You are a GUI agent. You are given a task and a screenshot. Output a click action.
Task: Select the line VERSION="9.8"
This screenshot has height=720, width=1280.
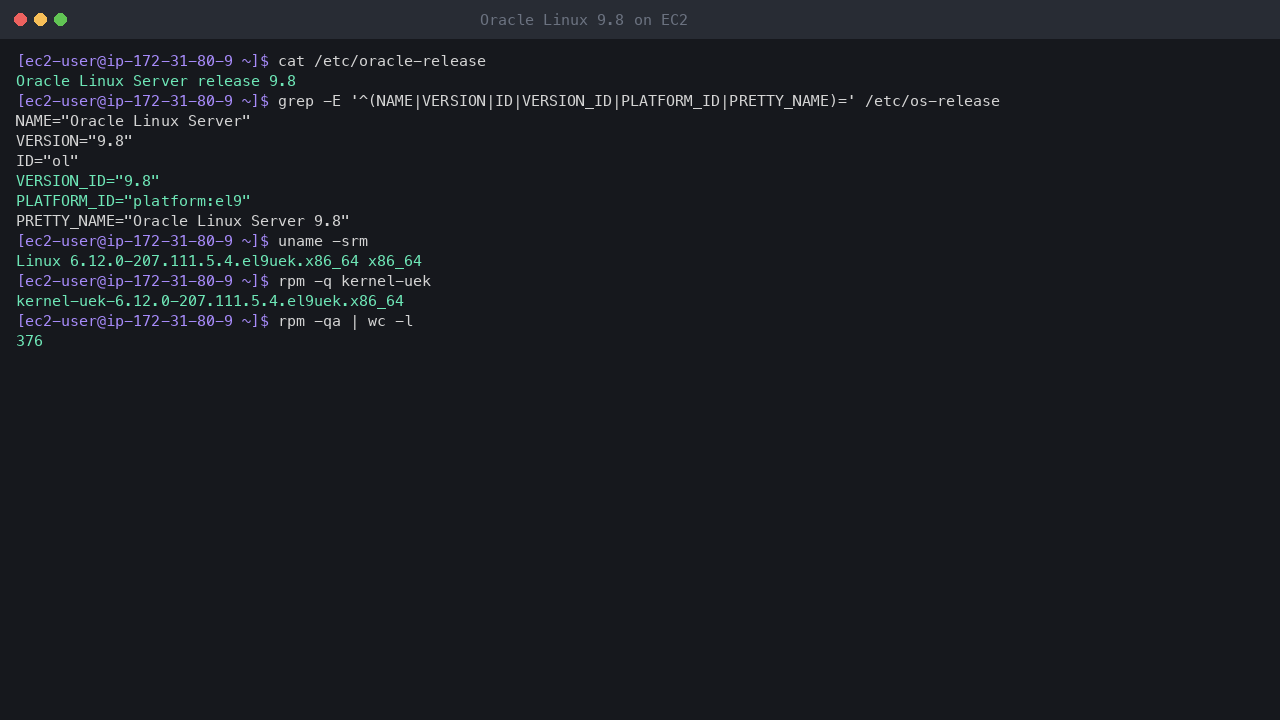pos(74,141)
